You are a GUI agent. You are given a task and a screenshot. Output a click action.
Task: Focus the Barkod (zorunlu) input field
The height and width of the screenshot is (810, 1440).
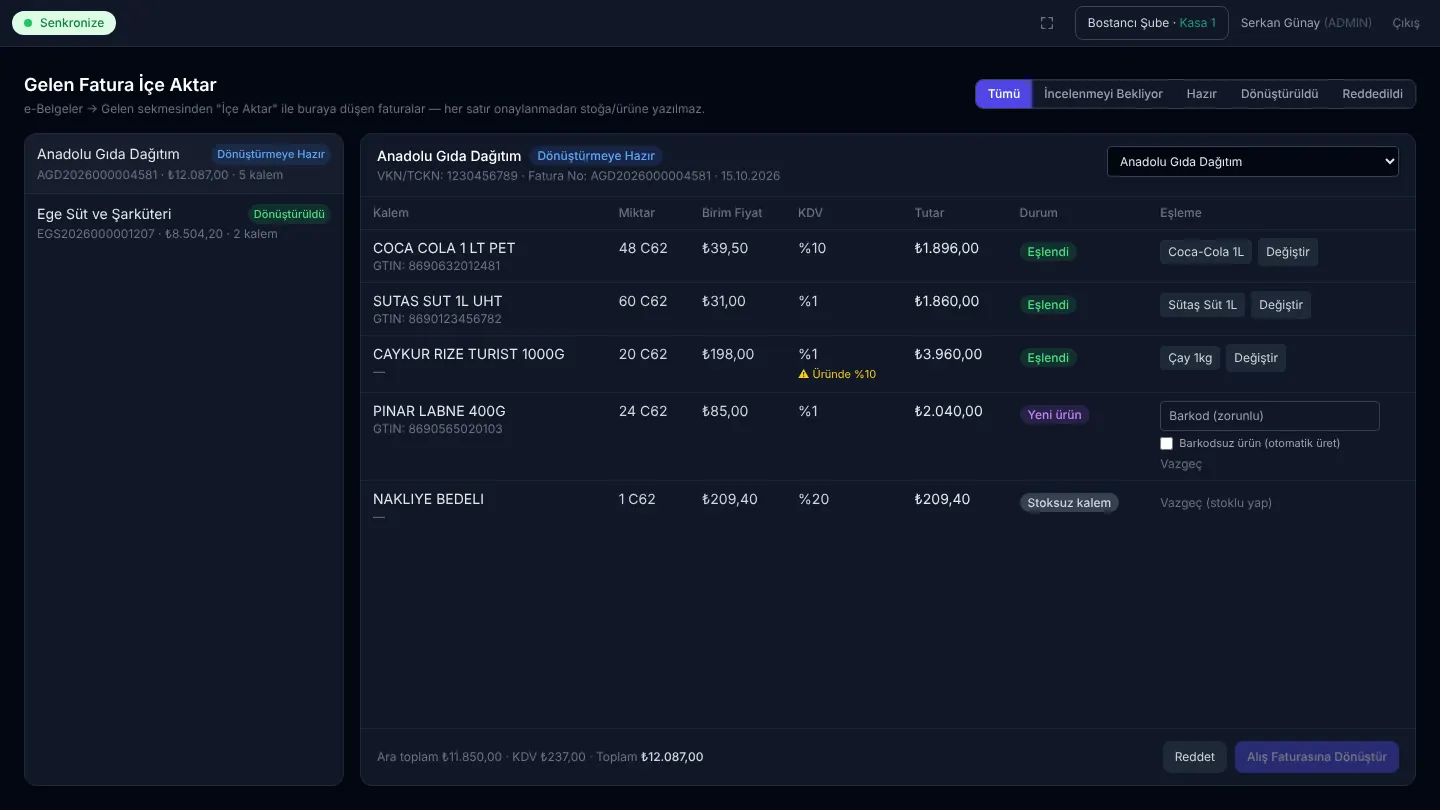(1269, 416)
